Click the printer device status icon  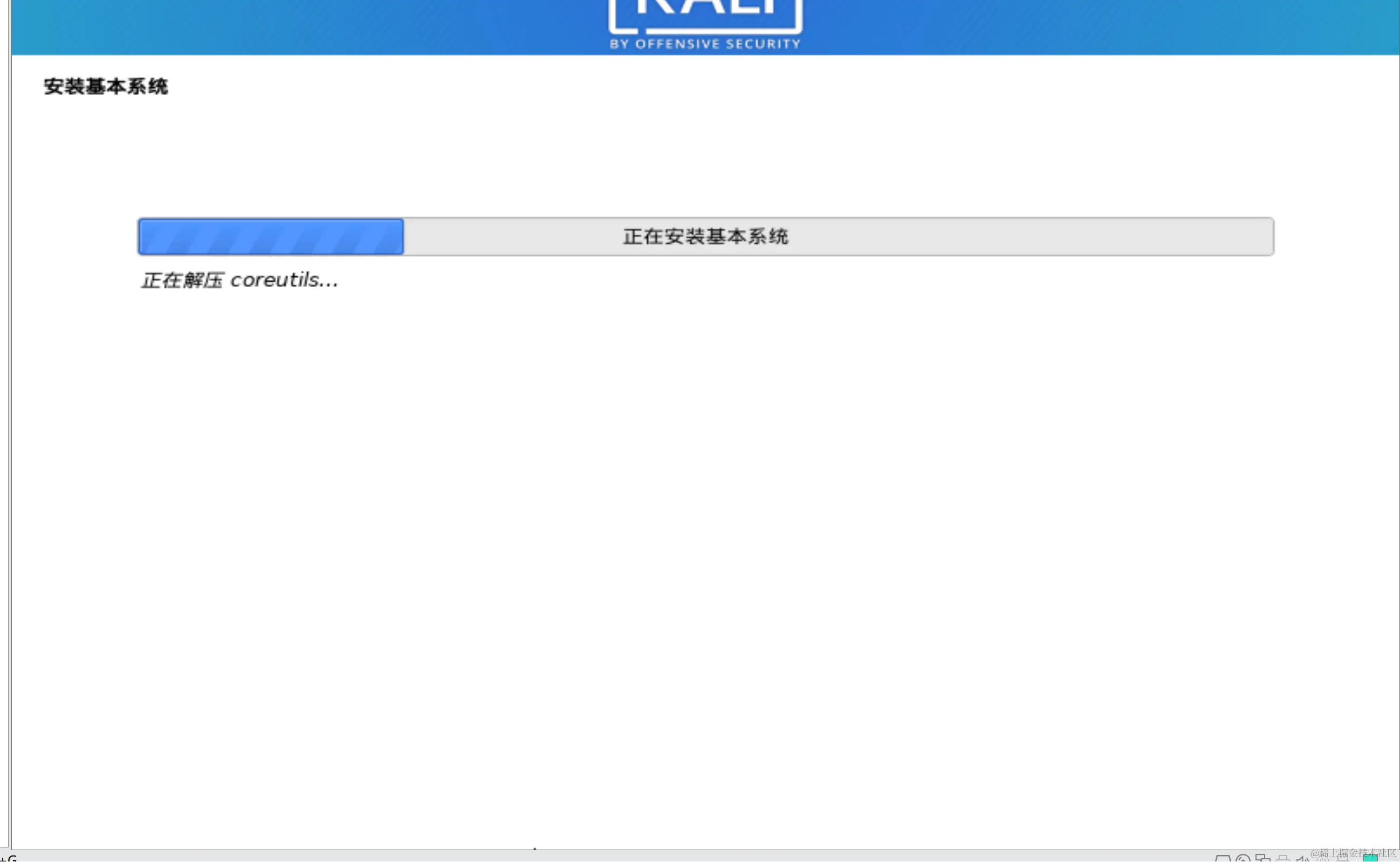tap(1283, 859)
